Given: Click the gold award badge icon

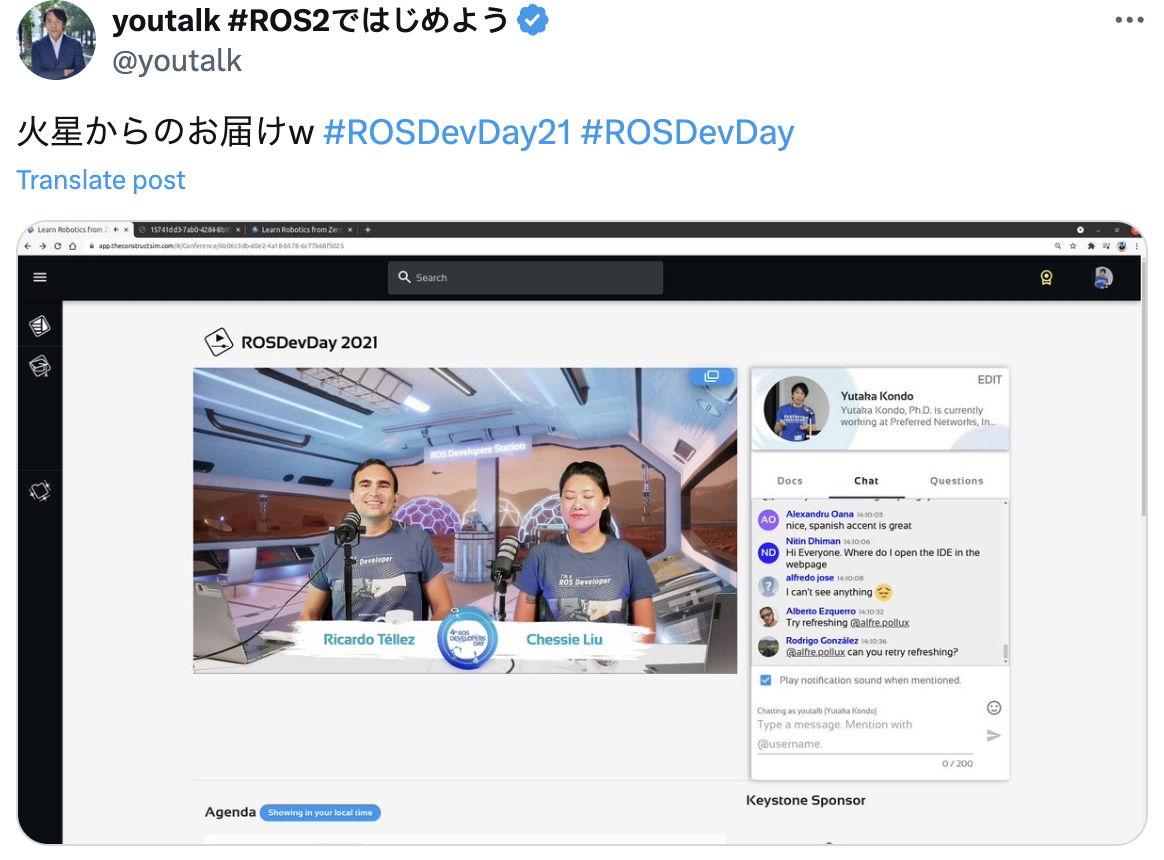Looking at the screenshot, I should [x=1046, y=278].
